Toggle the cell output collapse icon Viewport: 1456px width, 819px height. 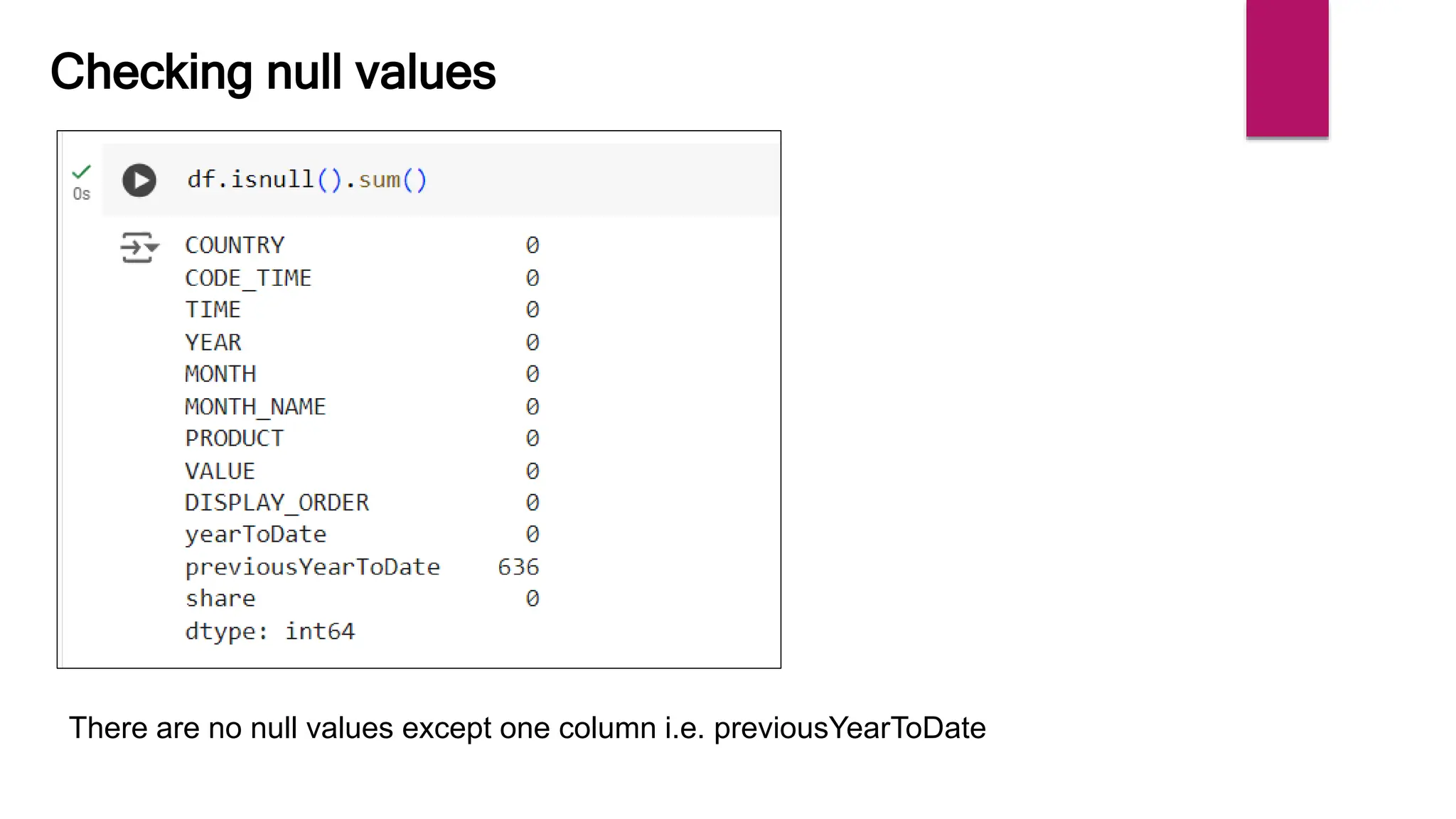139,247
